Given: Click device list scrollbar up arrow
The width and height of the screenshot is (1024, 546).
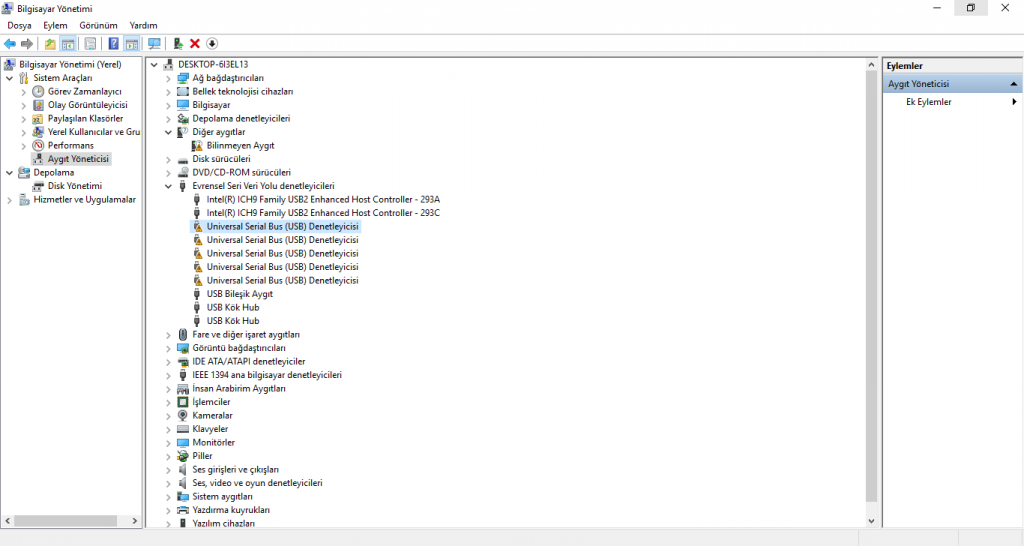Looking at the screenshot, I should tap(871, 65).
